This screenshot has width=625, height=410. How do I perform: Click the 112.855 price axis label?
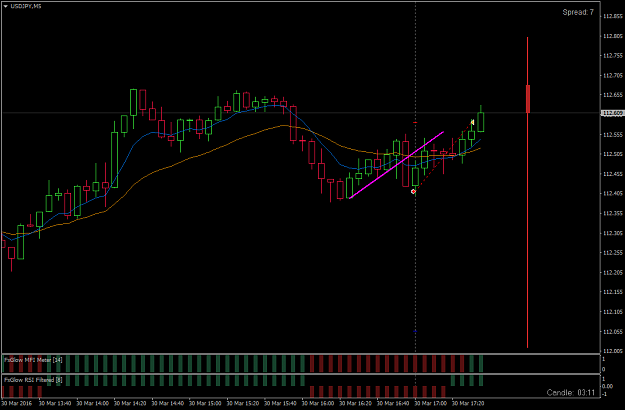(613, 16)
